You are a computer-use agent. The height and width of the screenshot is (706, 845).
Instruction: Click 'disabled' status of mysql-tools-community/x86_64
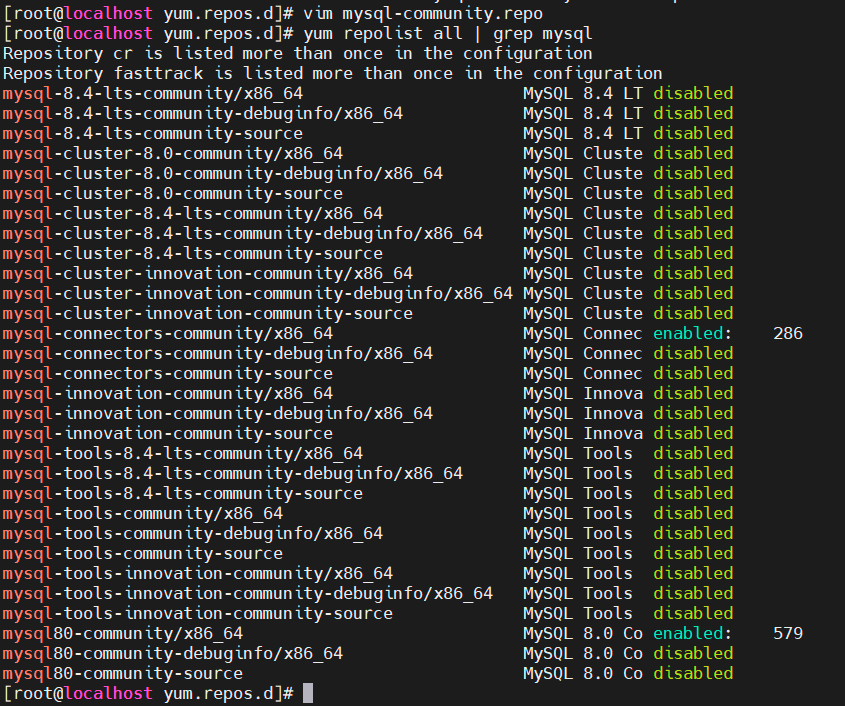[693, 513]
